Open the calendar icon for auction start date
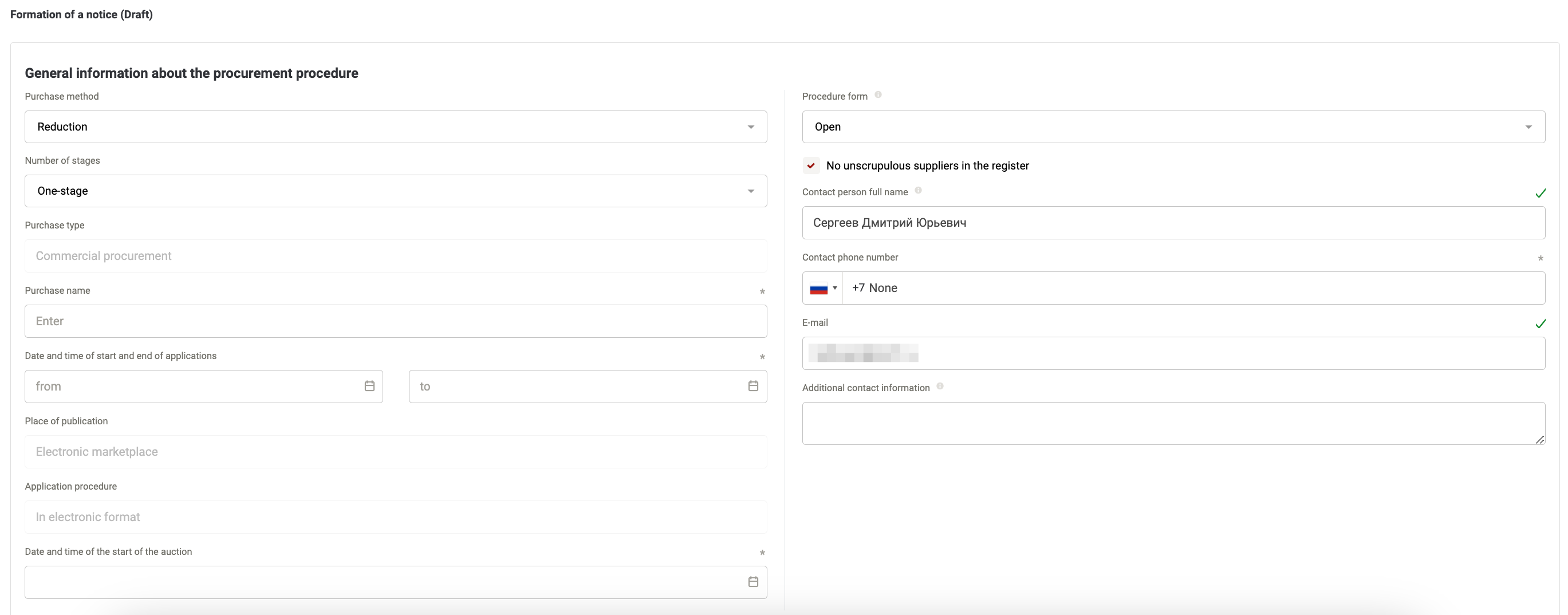1568x615 pixels. pos(753,582)
